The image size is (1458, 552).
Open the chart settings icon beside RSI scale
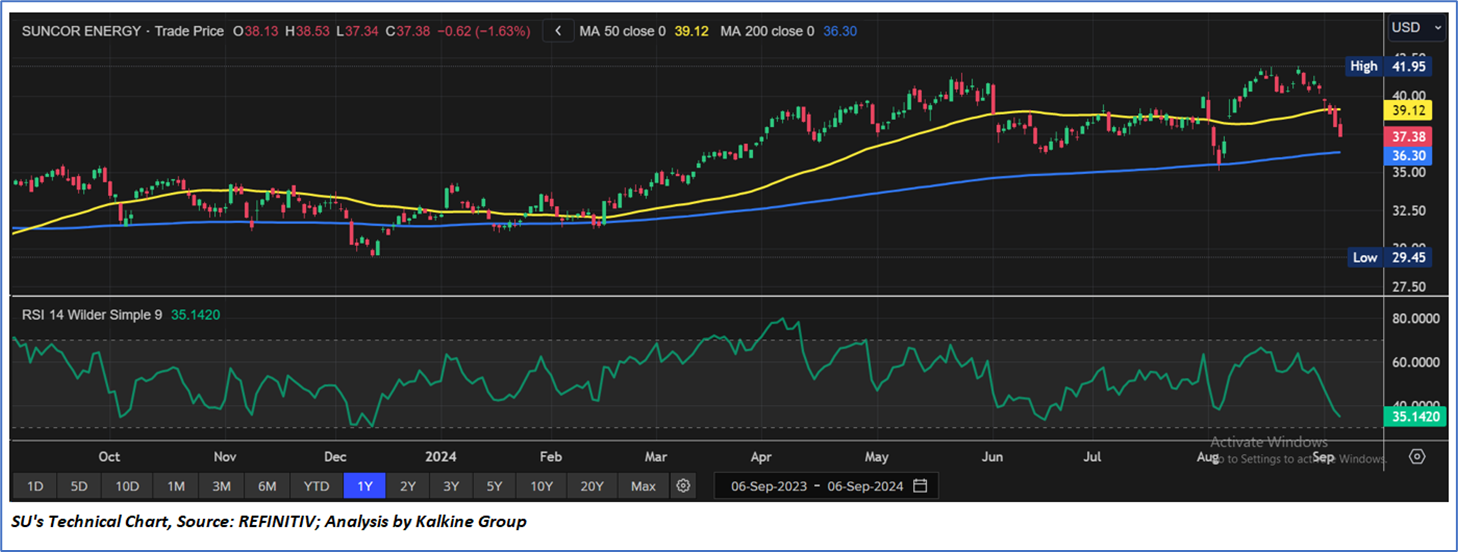[x=1417, y=457]
